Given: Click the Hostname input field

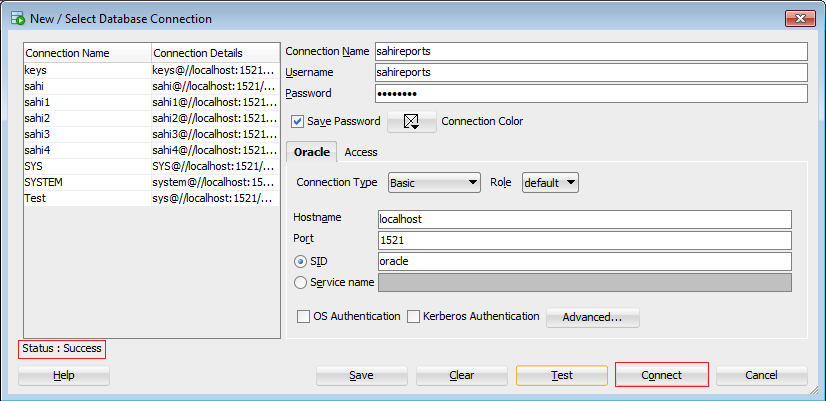Looking at the screenshot, I should click(x=584, y=219).
